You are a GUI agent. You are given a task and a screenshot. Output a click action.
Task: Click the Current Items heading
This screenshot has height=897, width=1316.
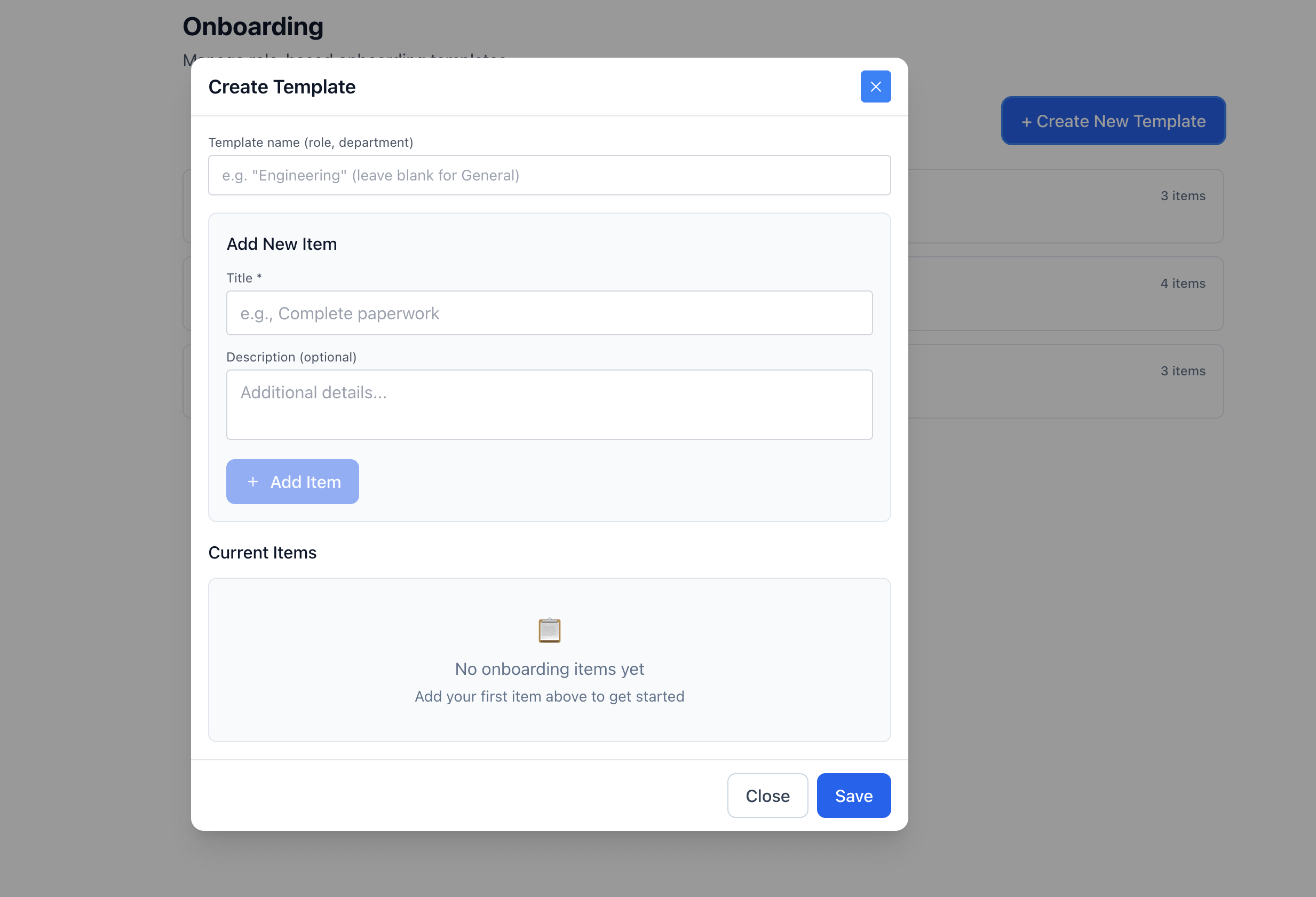coord(262,553)
